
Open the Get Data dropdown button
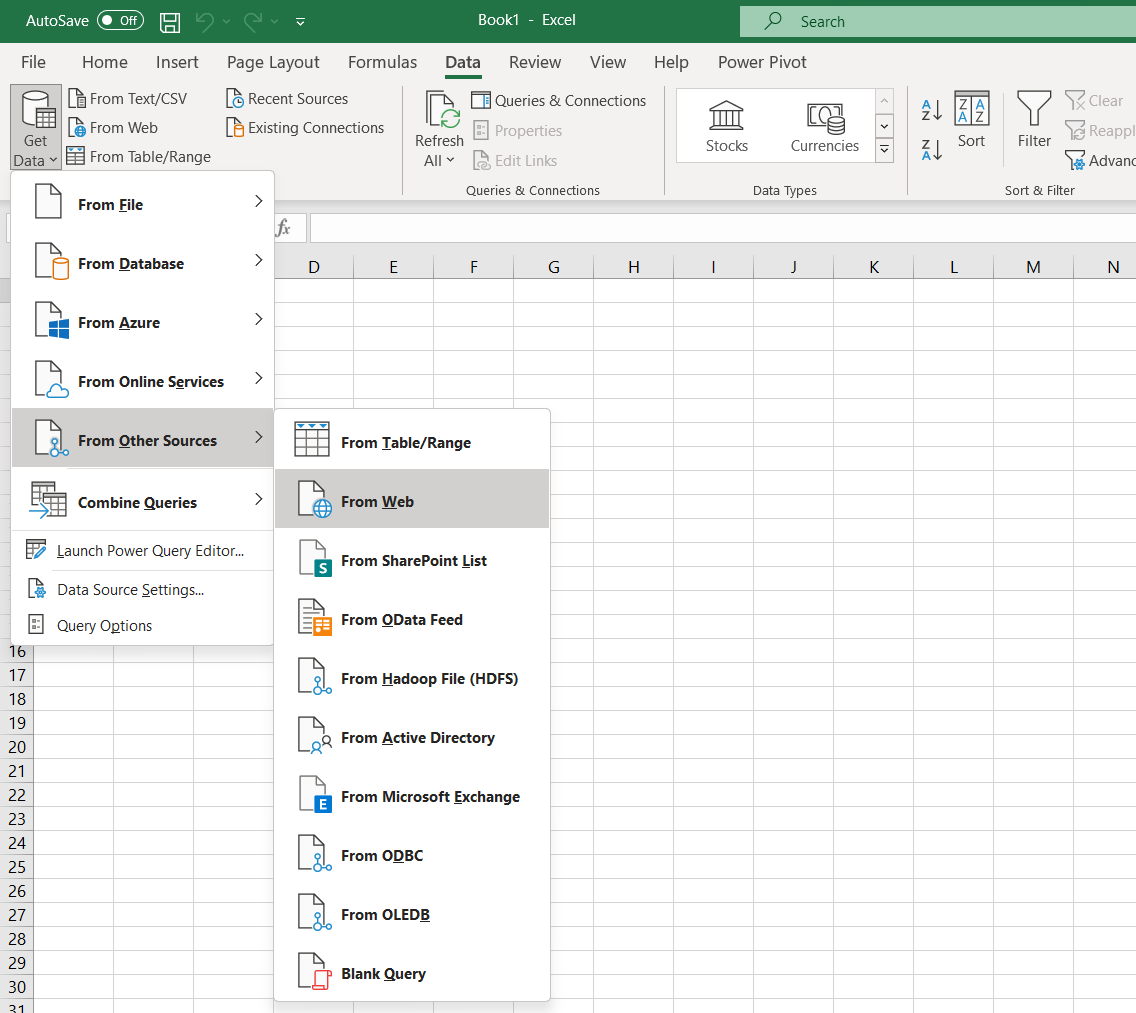(35, 128)
